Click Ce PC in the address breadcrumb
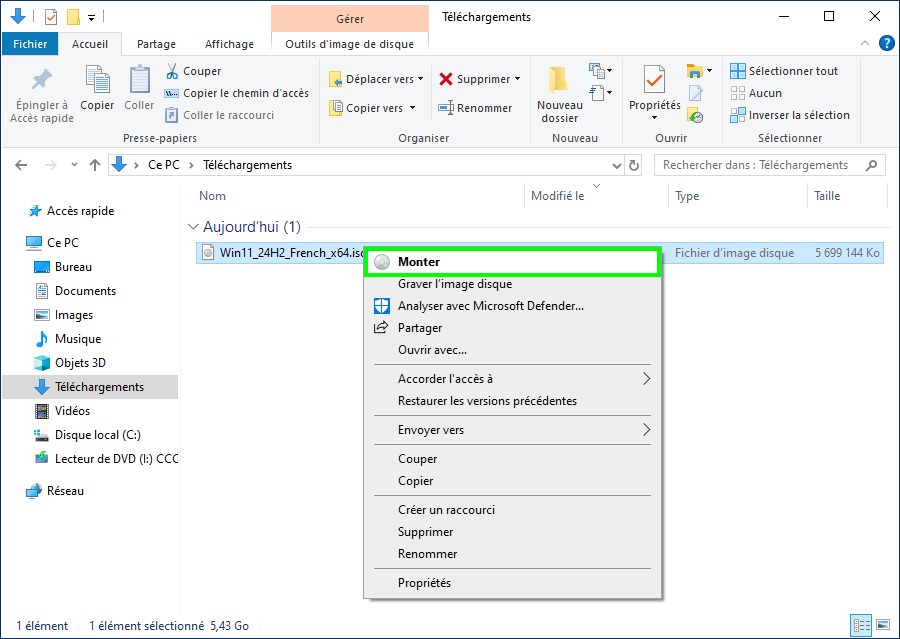 (164, 165)
